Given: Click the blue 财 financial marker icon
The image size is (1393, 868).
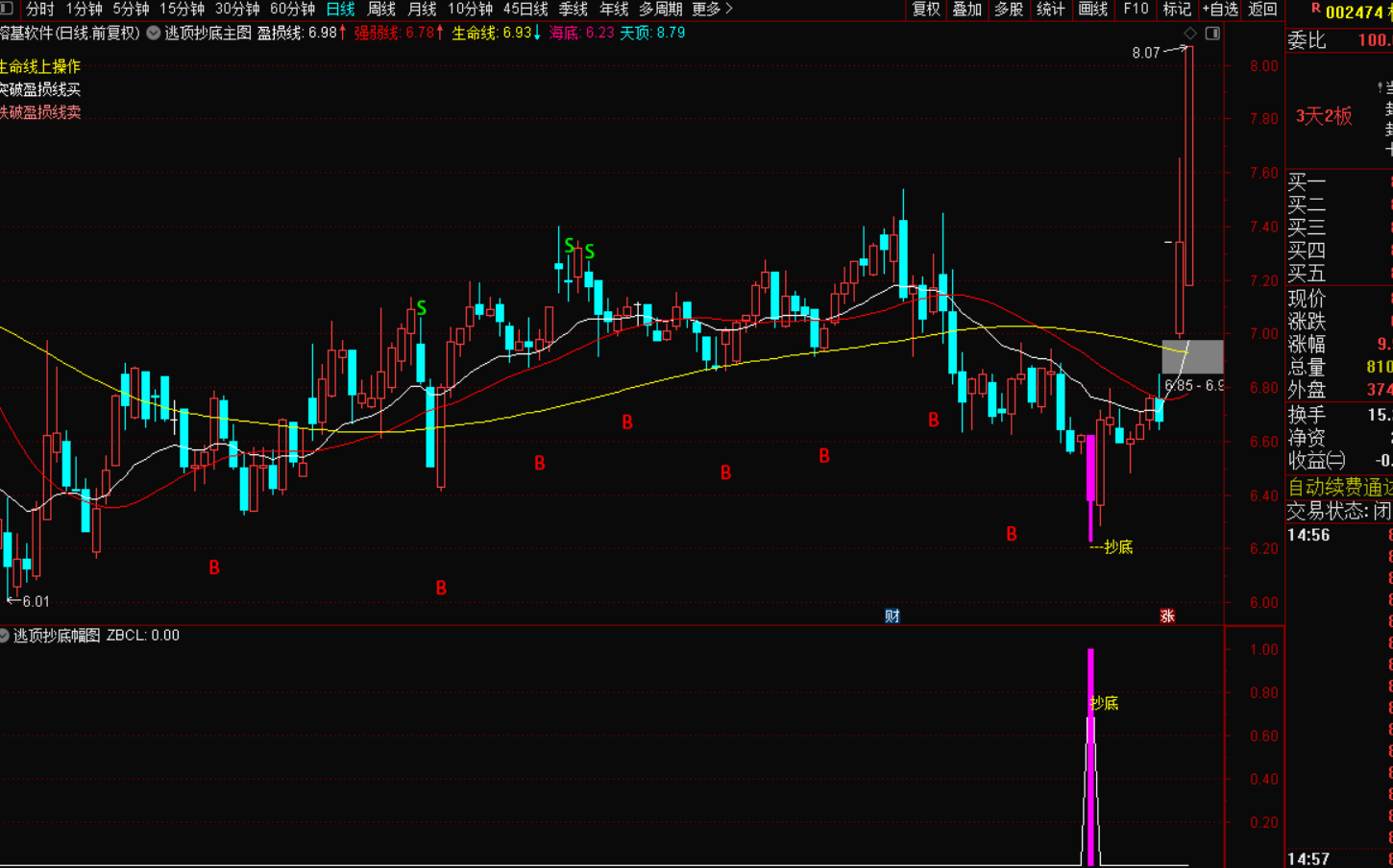Looking at the screenshot, I should 892,616.
